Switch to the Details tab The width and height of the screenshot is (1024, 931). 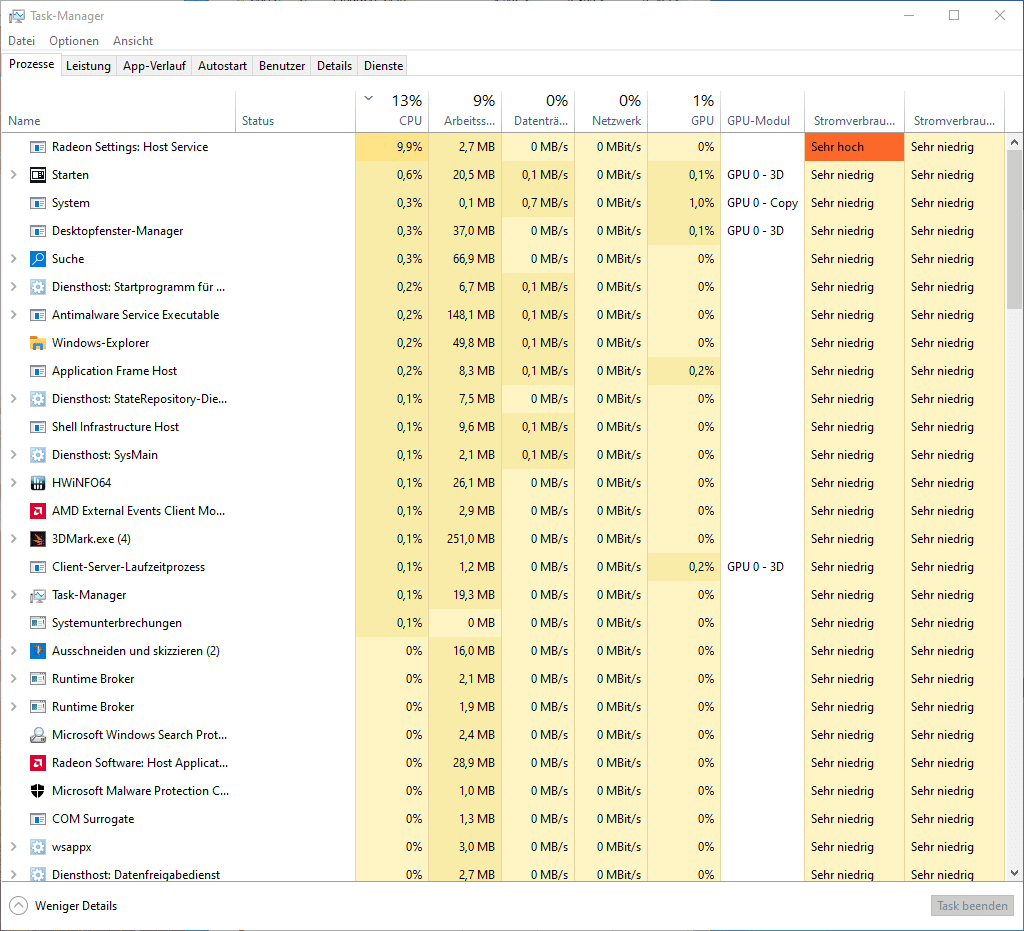[334, 66]
